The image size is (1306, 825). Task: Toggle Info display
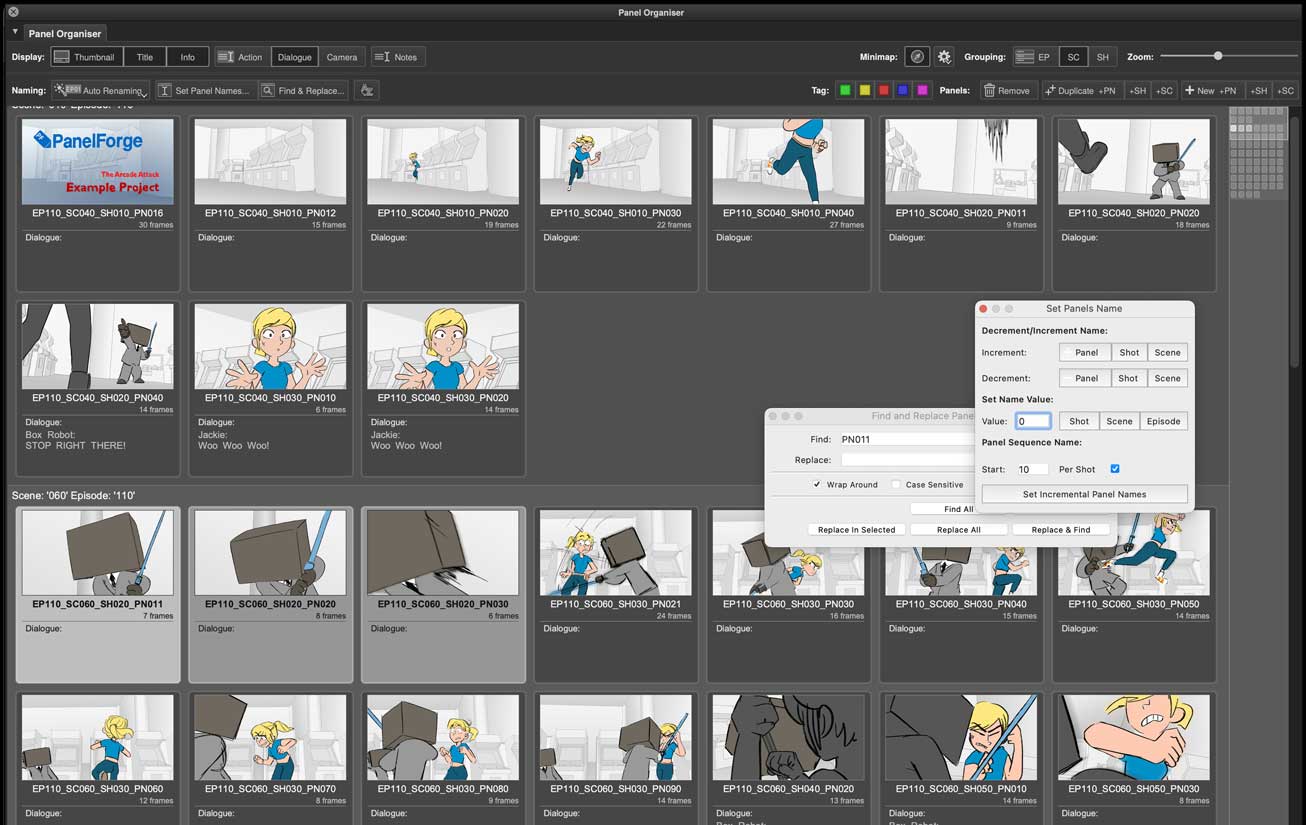pos(187,57)
